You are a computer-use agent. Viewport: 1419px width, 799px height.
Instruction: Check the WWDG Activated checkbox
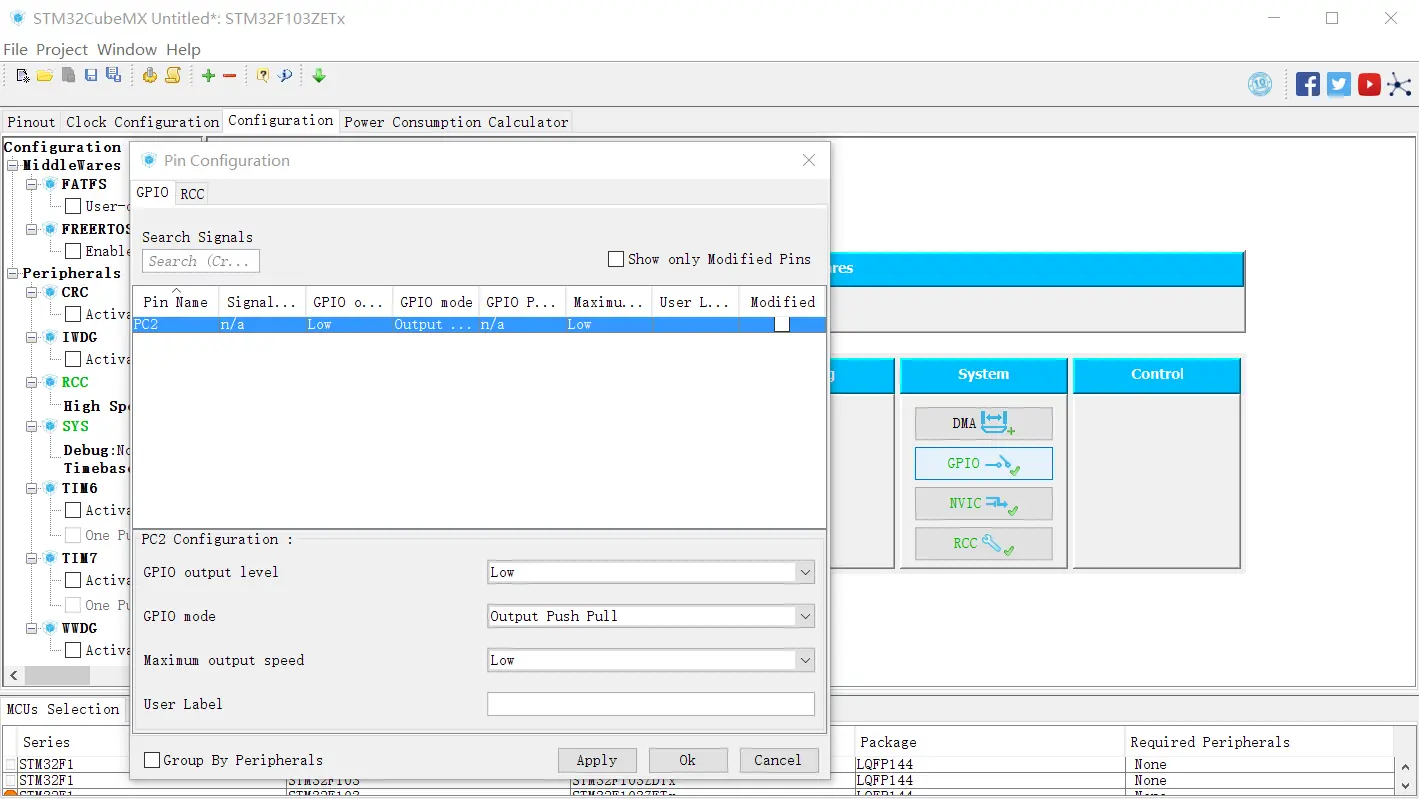pos(73,650)
